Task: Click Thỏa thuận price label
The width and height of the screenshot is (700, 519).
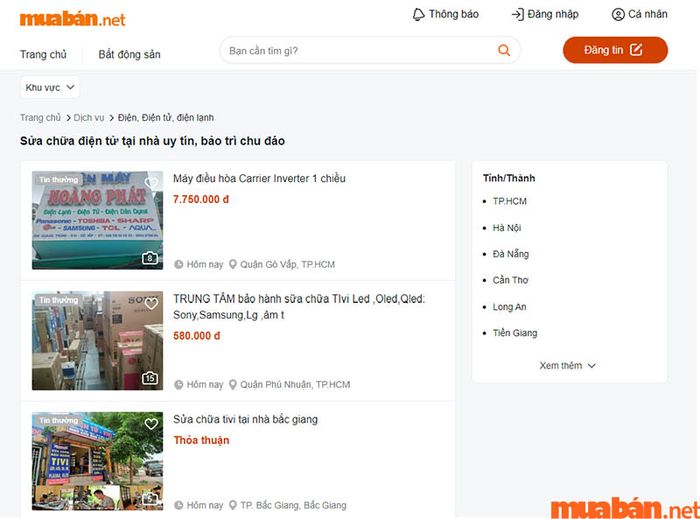Action: pos(201,440)
